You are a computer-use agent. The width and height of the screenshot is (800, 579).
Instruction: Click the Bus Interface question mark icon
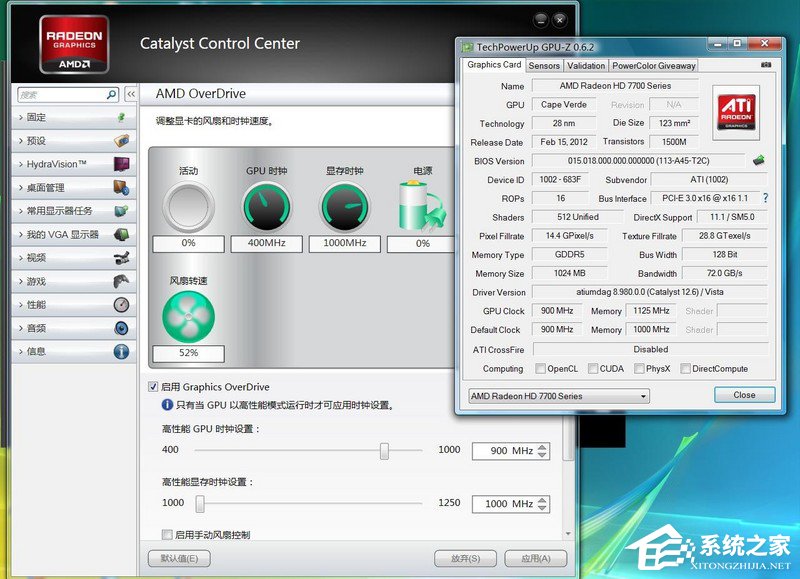click(x=766, y=198)
